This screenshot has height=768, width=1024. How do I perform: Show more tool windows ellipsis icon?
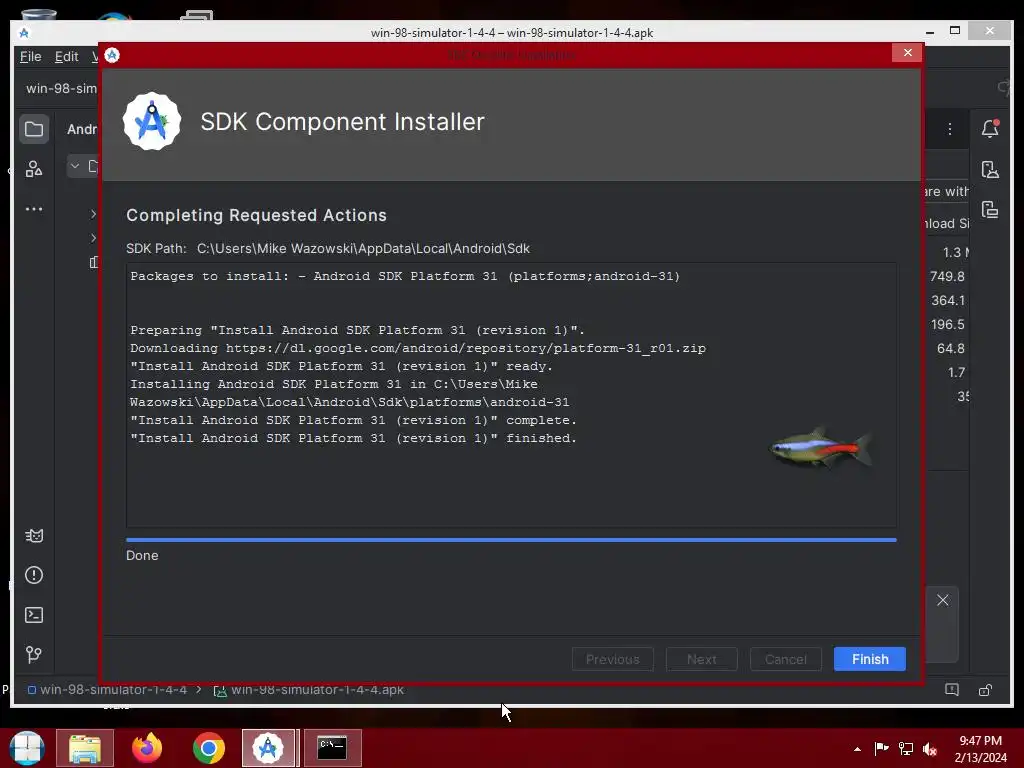click(x=34, y=209)
